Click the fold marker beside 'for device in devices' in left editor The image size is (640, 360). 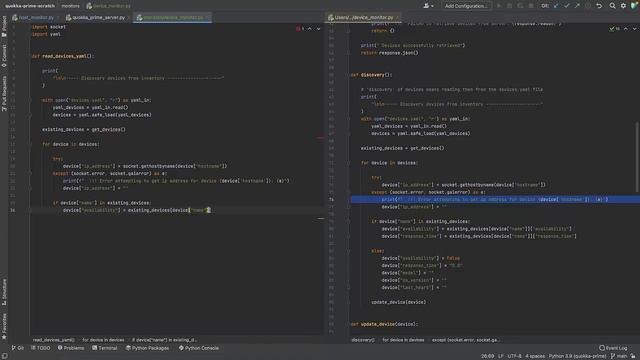coord(30,144)
